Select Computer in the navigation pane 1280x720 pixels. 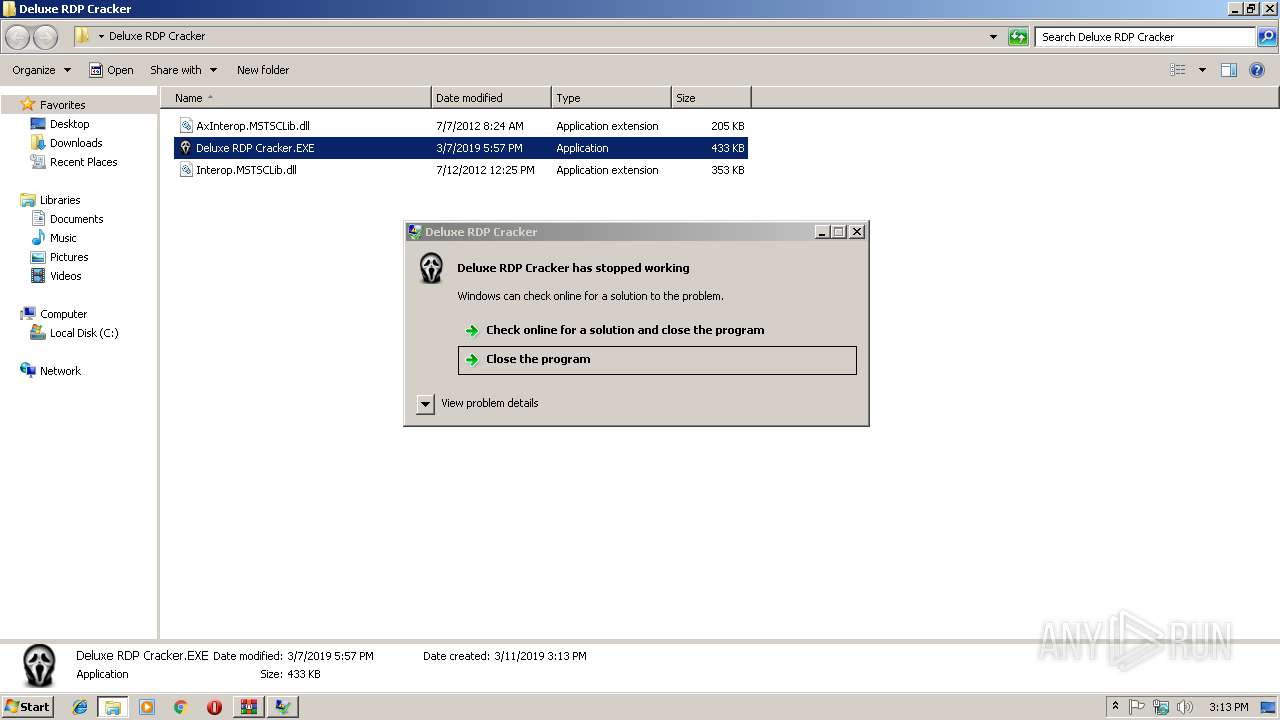[63, 314]
